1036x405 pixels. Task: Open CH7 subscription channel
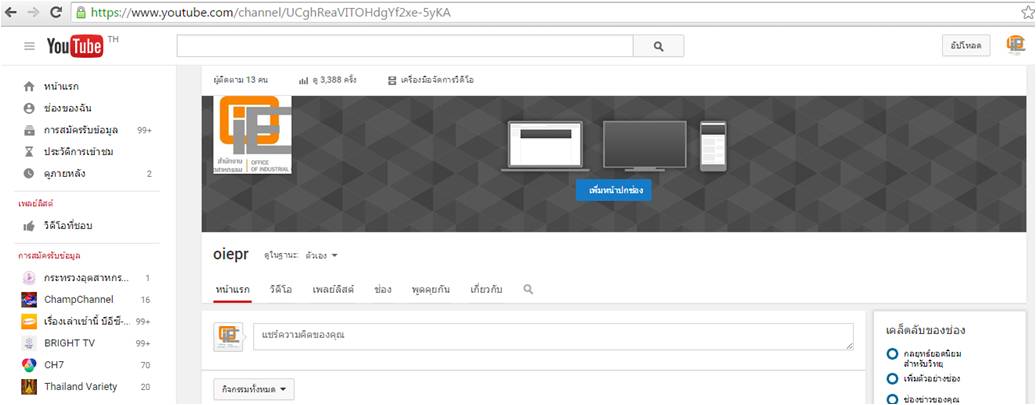point(87,365)
